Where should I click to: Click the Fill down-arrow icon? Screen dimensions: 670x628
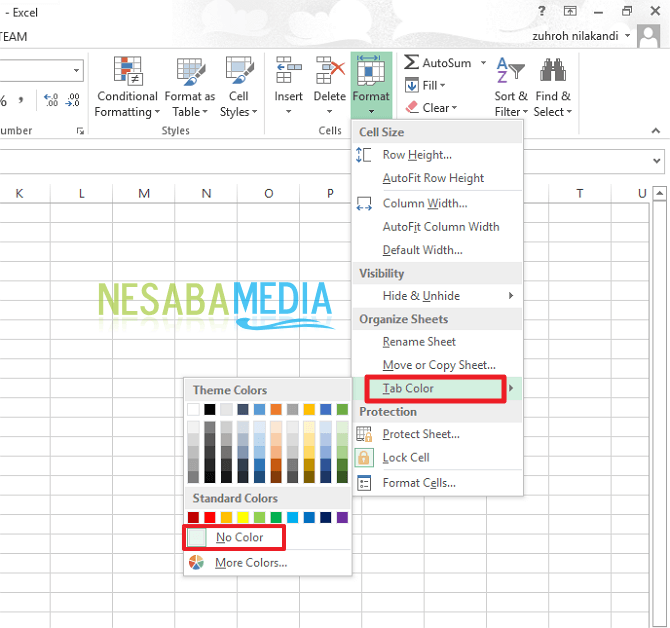point(412,85)
